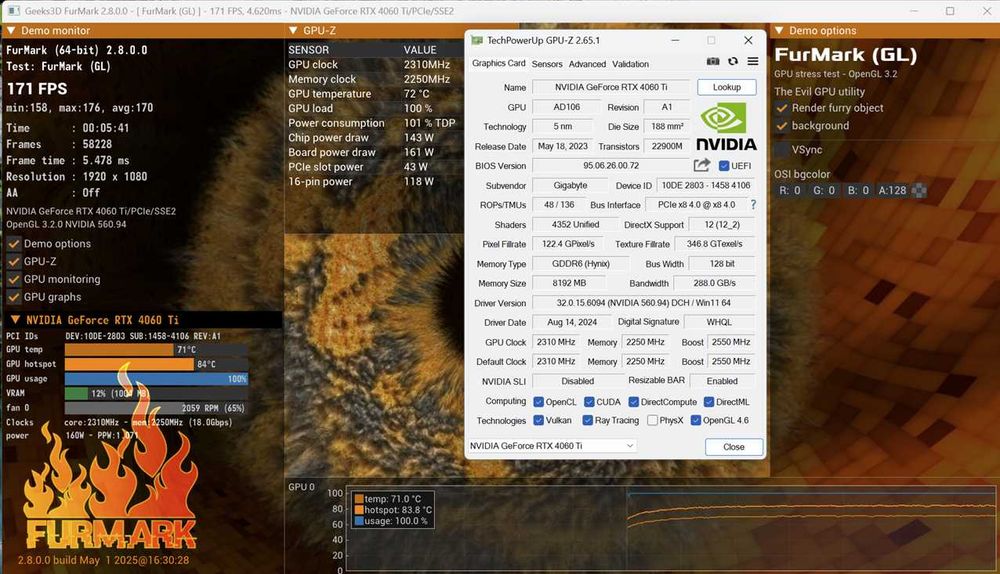Click the NVIDIA logo in GPU-Z
The height and width of the screenshot is (574, 1000).
[726, 128]
